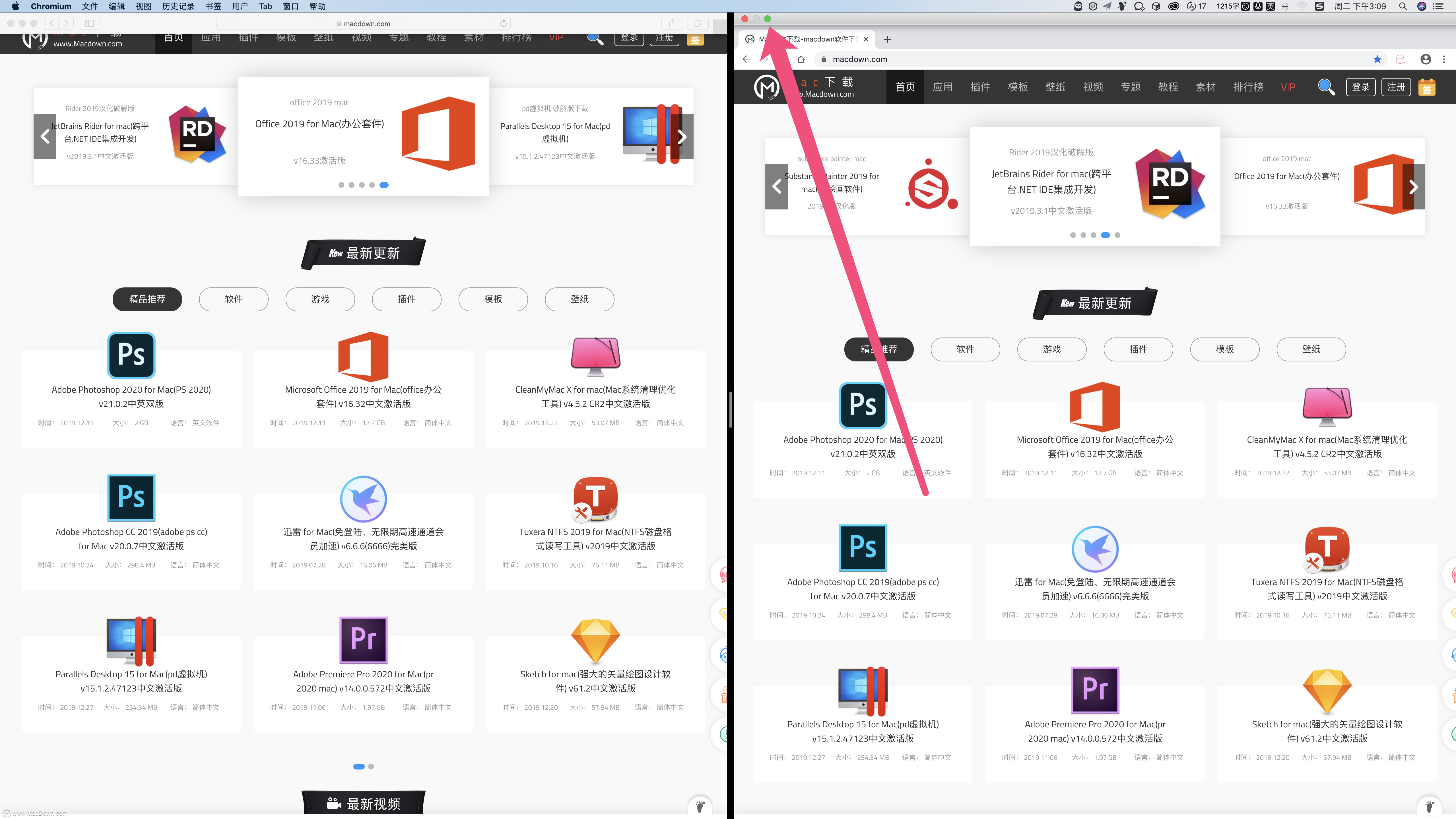Open the 壁纸 nav item in right window

coord(1055,87)
